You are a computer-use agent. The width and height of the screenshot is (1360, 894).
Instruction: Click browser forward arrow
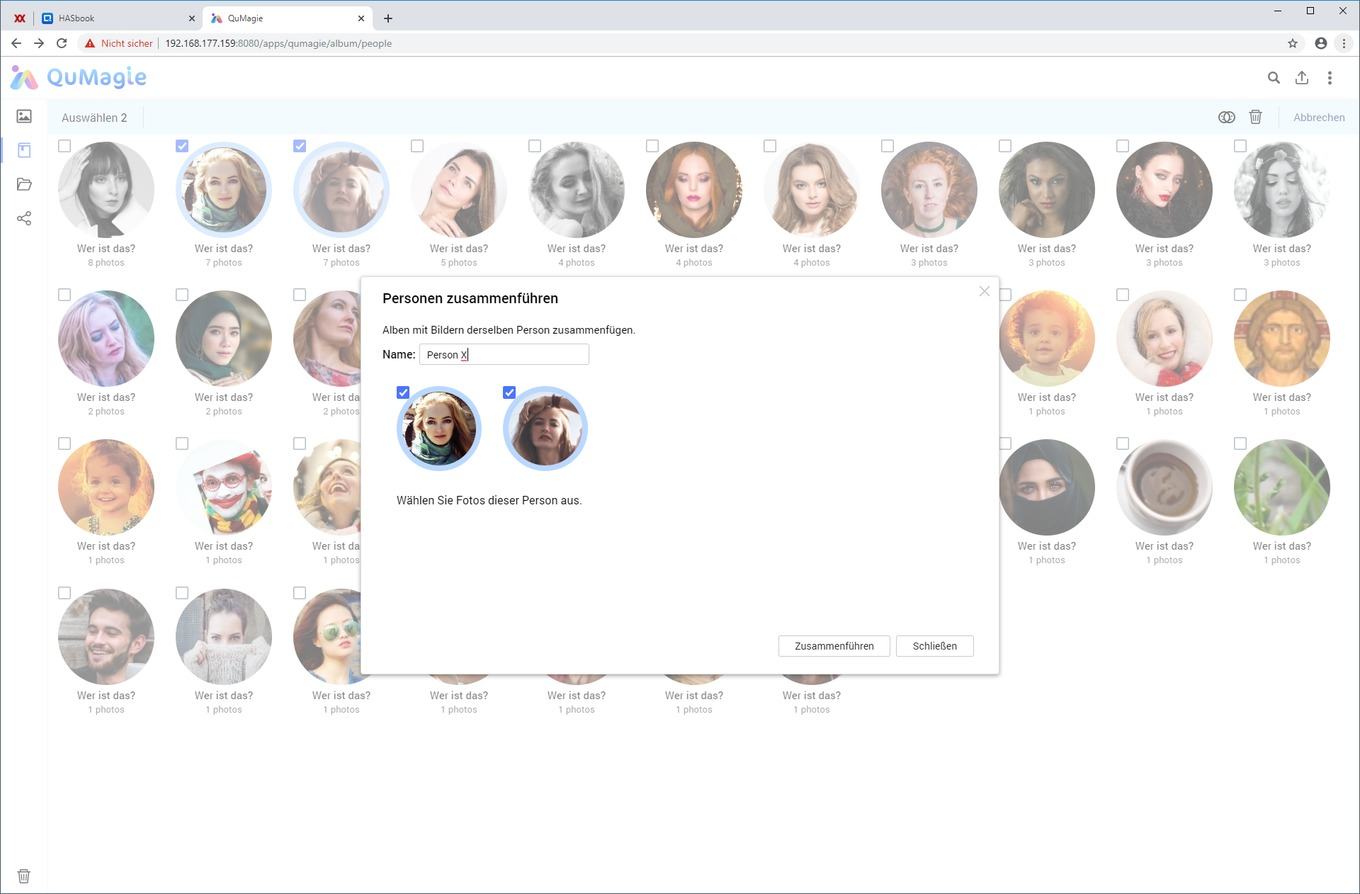pyautogui.click(x=38, y=43)
